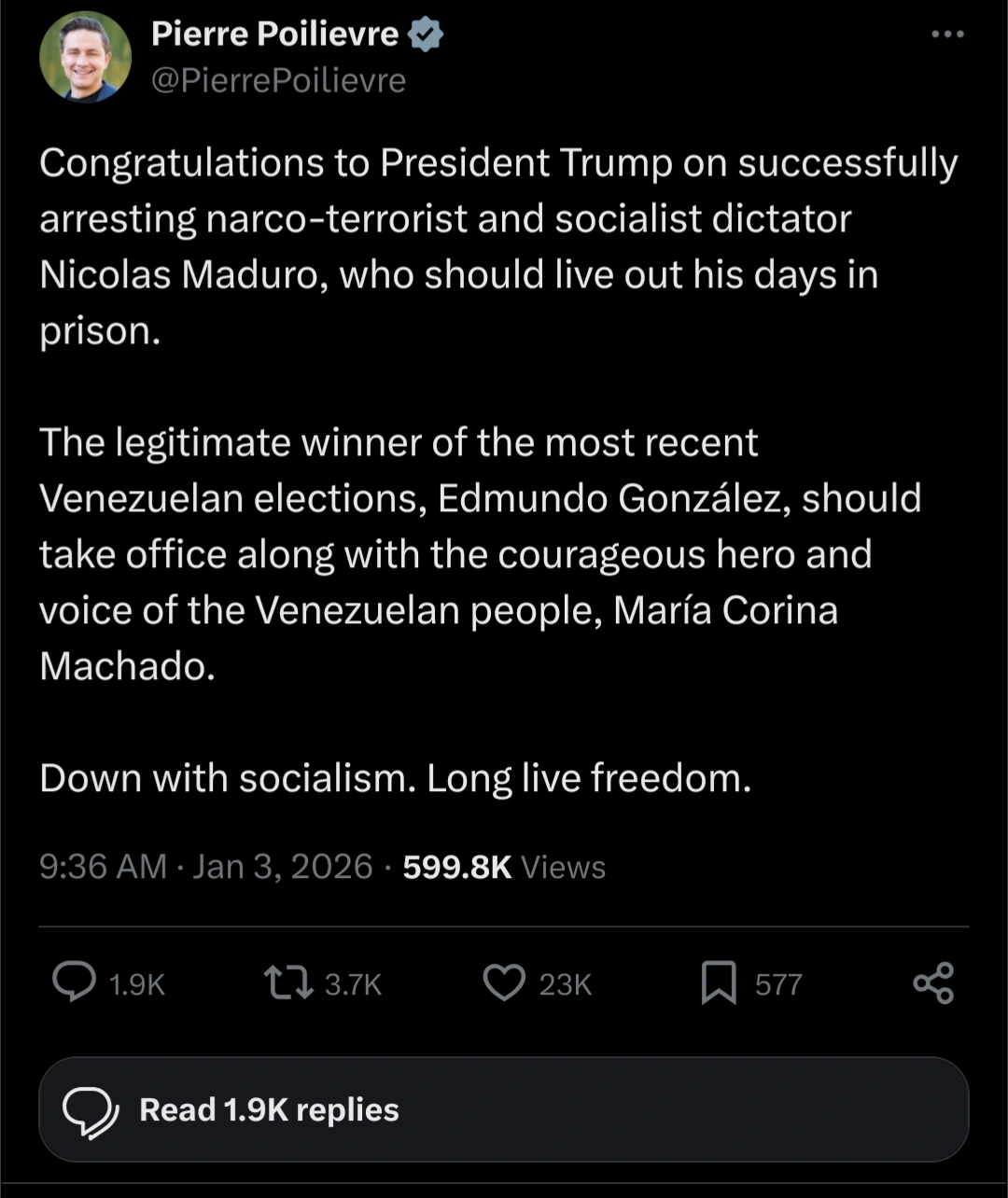1008x1198 pixels.
Task: Select the "Down with socialism" tweet line
Action: [395, 778]
